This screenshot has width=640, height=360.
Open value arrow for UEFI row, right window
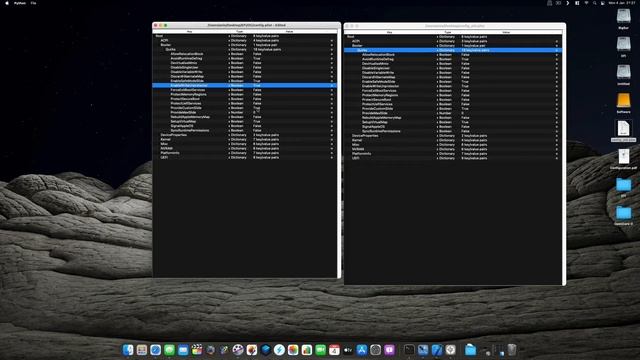click(556, 158)
